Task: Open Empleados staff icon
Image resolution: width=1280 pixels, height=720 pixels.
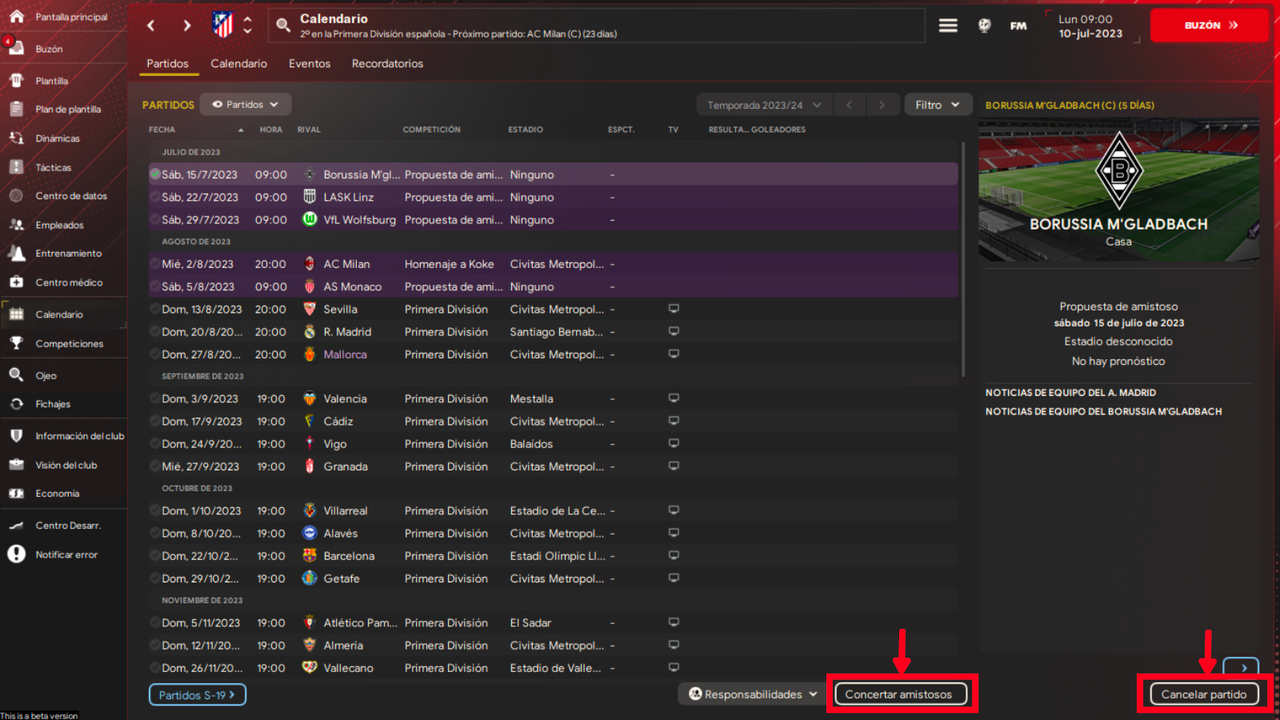Action: click(x=16, y=225)
